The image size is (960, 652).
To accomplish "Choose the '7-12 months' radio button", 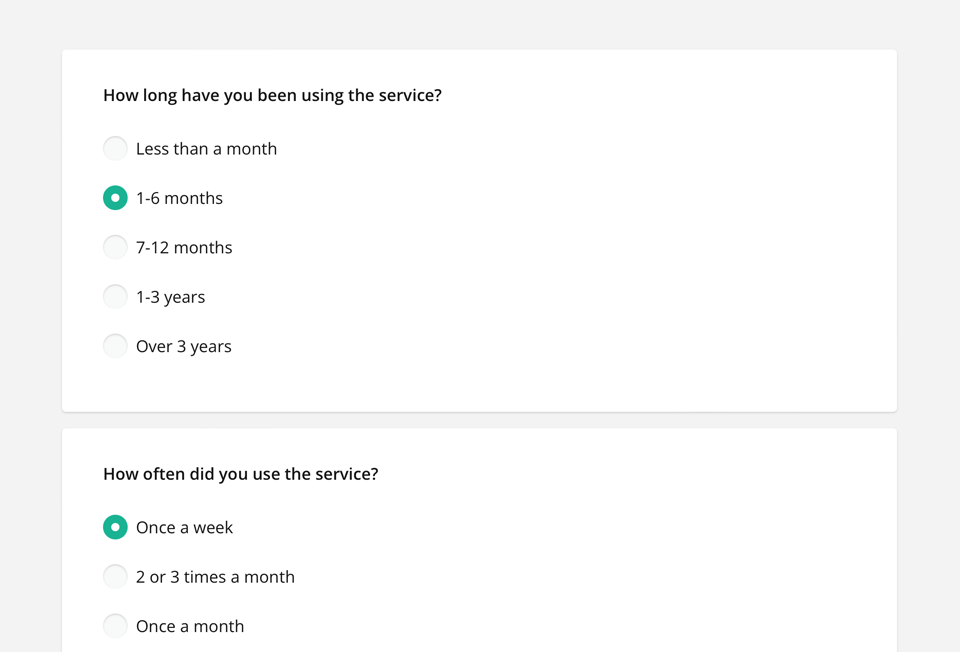I will (x=115, y=247).
